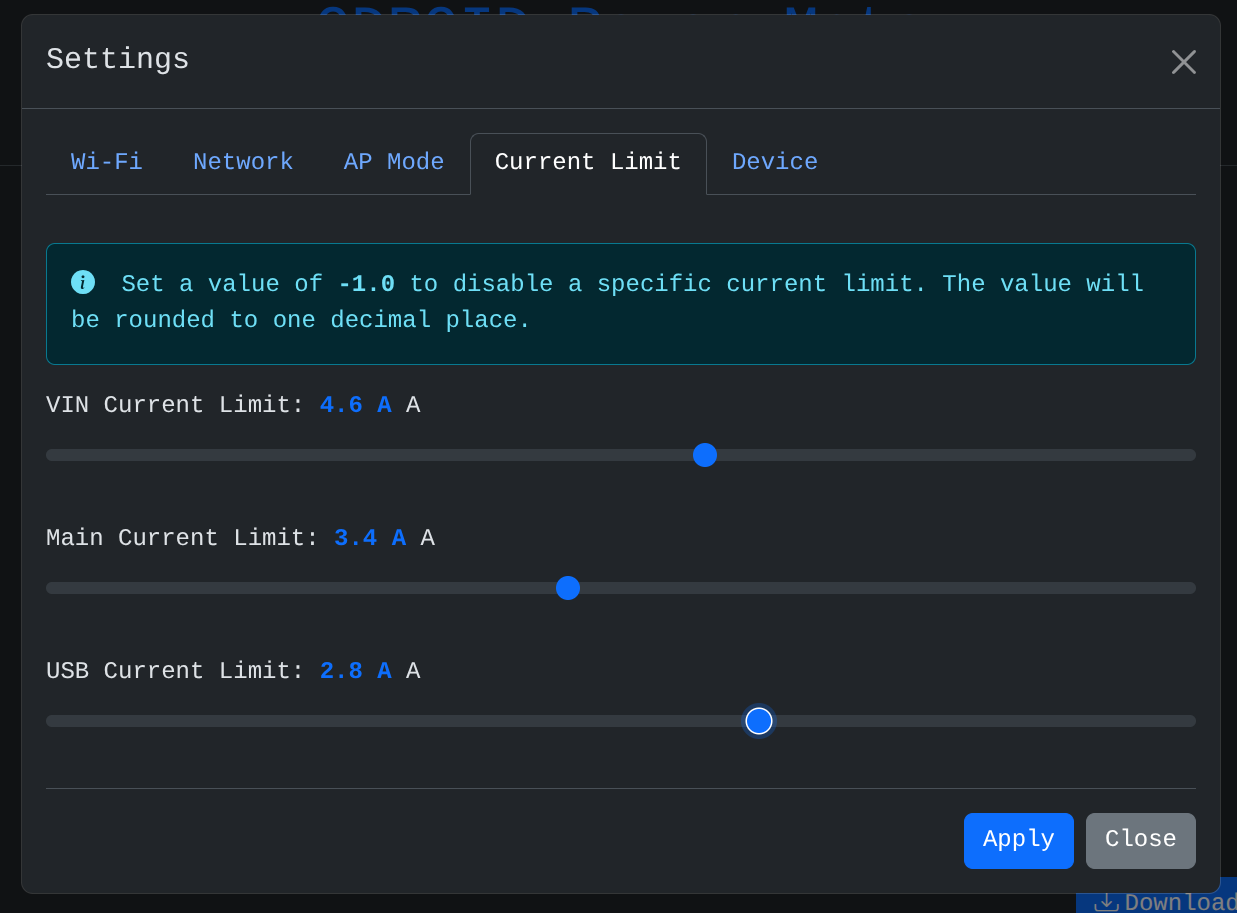
Task: Click the Main Current Limit slider handle
Action: (x=568, y=588)
